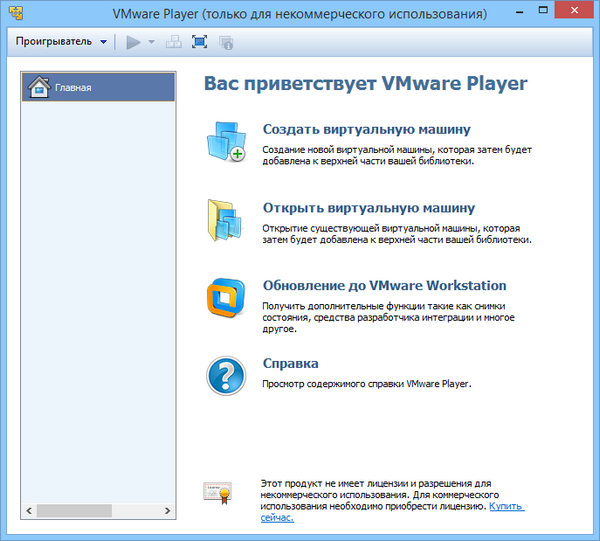Maximize the VMware Player window
This screenshot has height=541, width=600.
(x=543, y=10)
